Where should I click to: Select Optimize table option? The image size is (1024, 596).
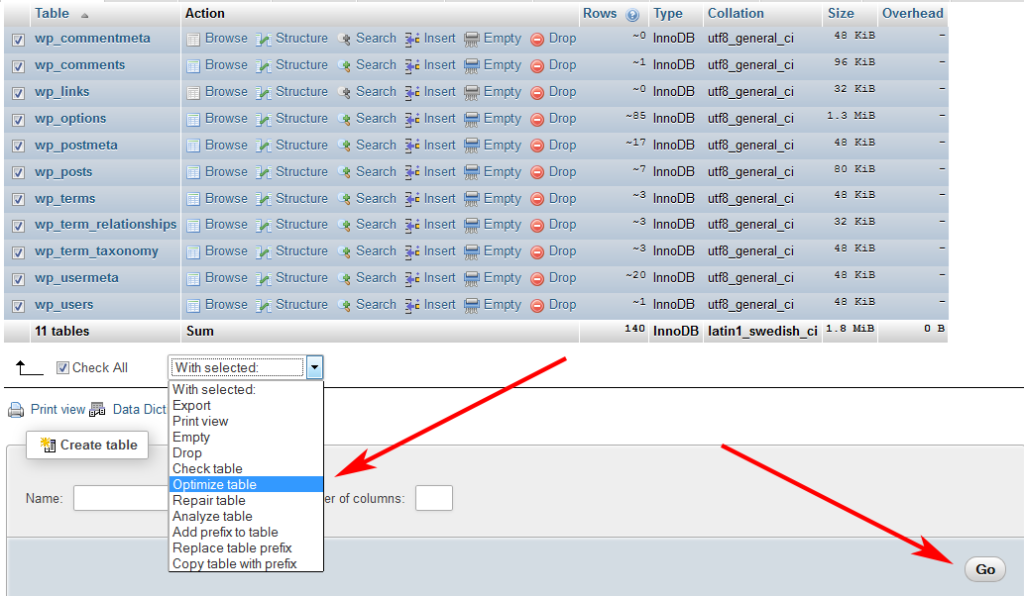tap(246, 484)
